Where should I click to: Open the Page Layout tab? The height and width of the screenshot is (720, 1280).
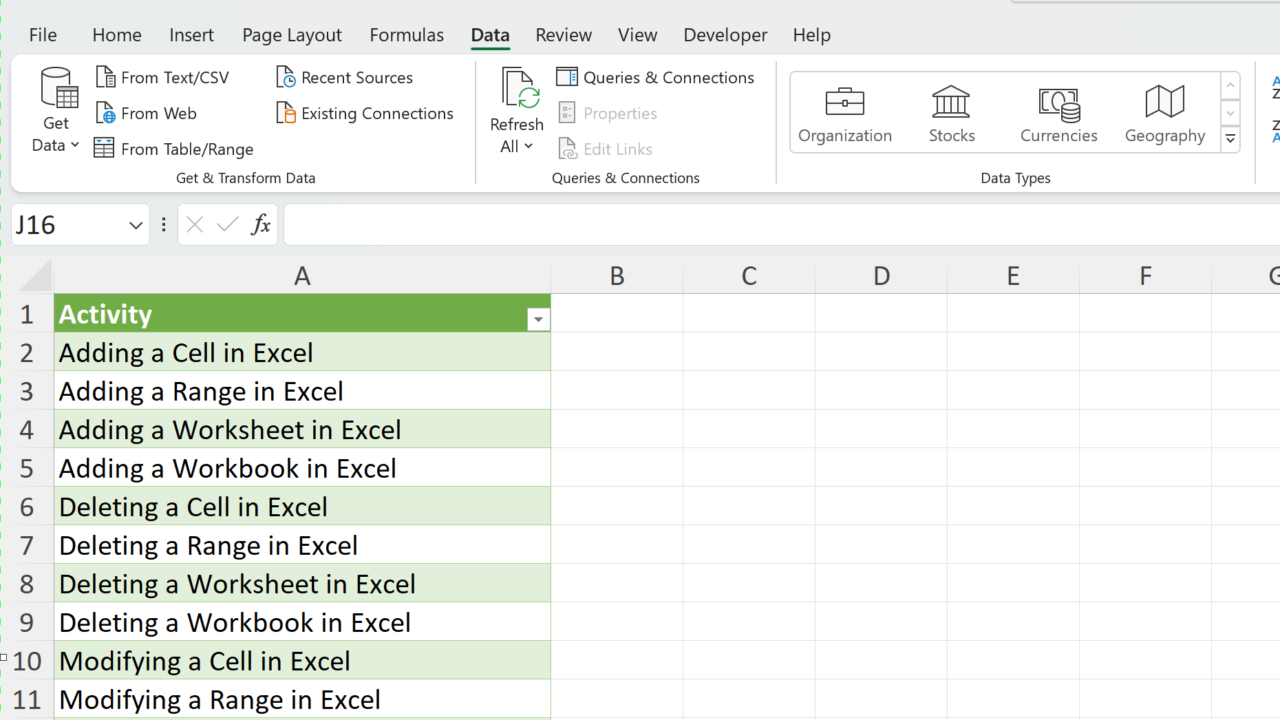pos(291,35)
